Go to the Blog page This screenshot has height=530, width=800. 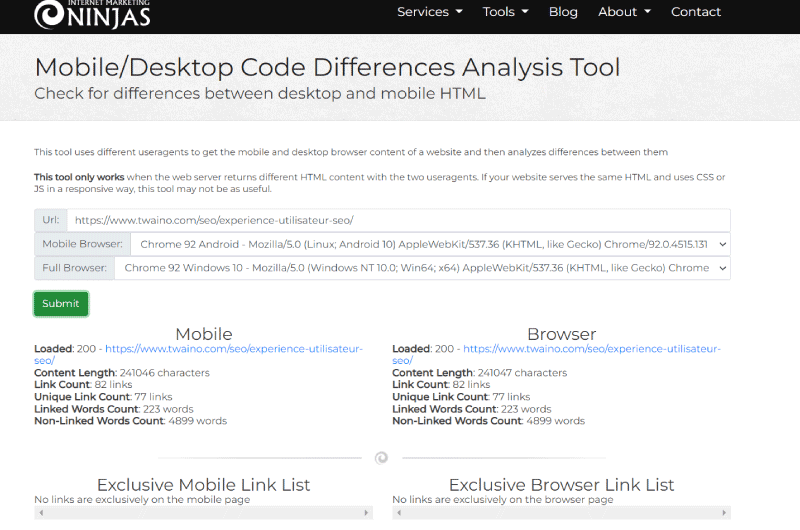click(563, 12)
